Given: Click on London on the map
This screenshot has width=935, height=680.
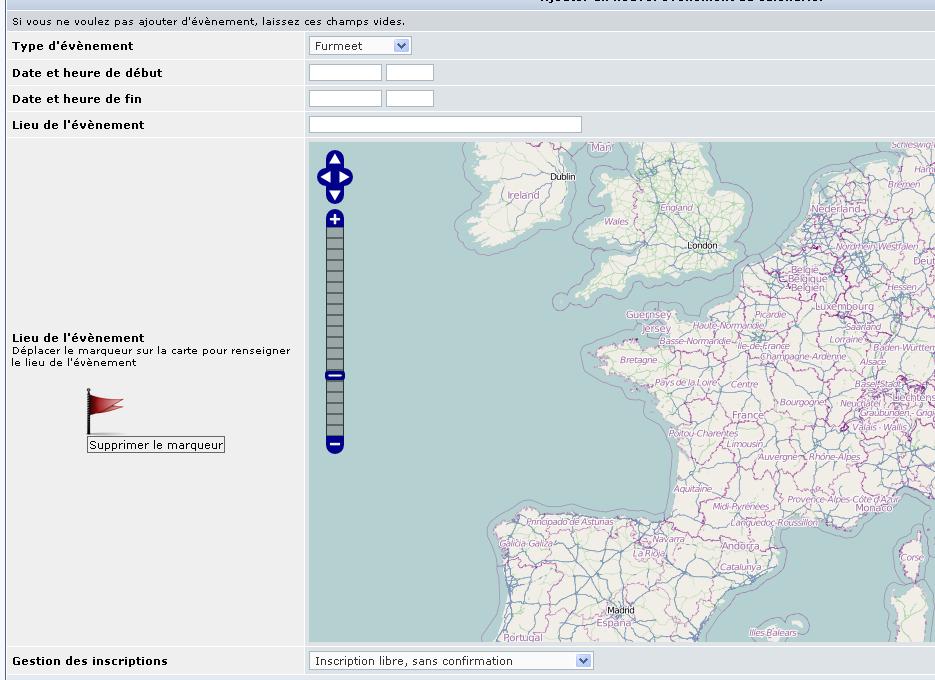Looking at the screenshot, I should pyautogui.click(x=702, y=245).
